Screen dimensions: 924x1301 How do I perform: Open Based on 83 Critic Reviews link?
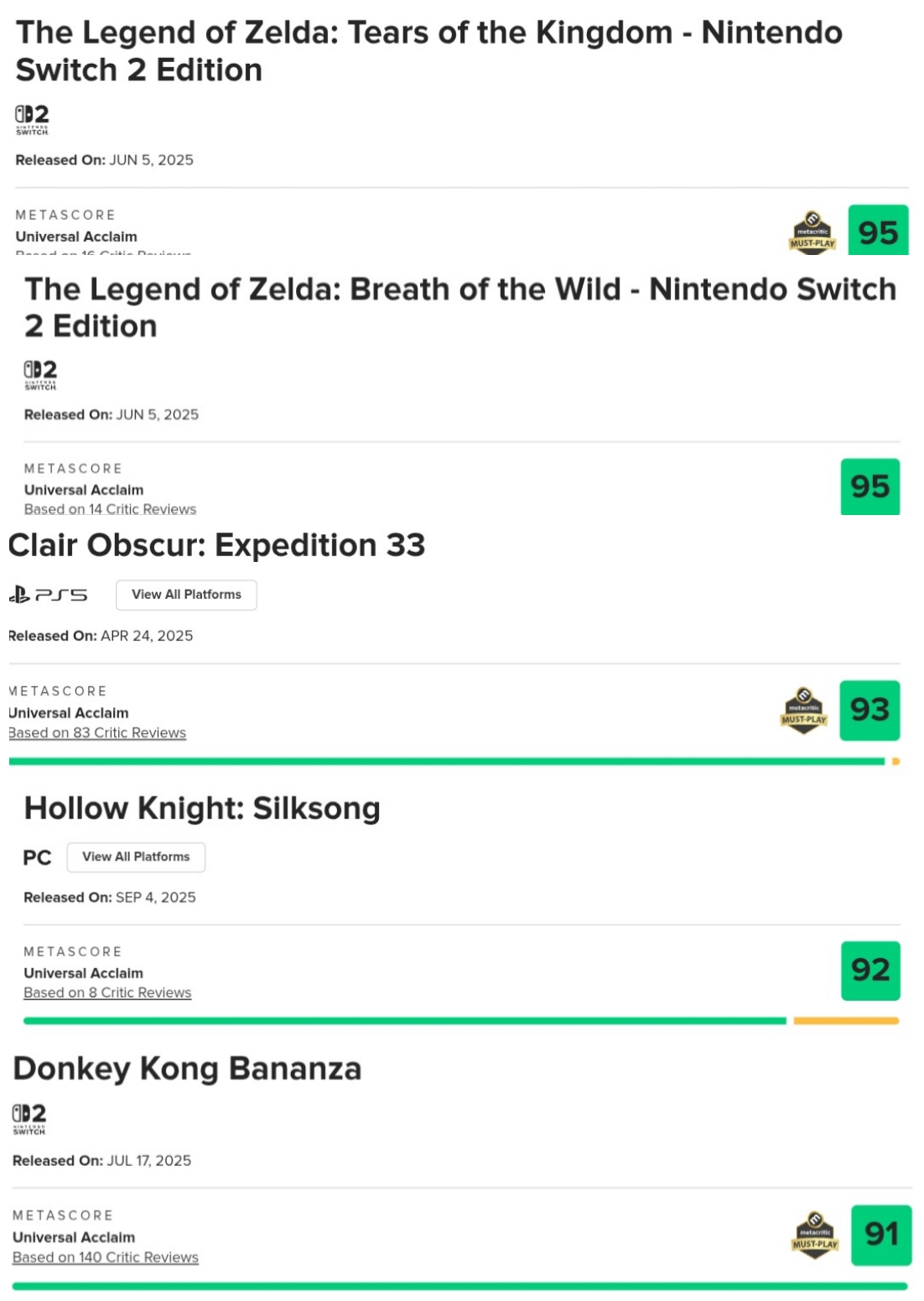(97, 732)
